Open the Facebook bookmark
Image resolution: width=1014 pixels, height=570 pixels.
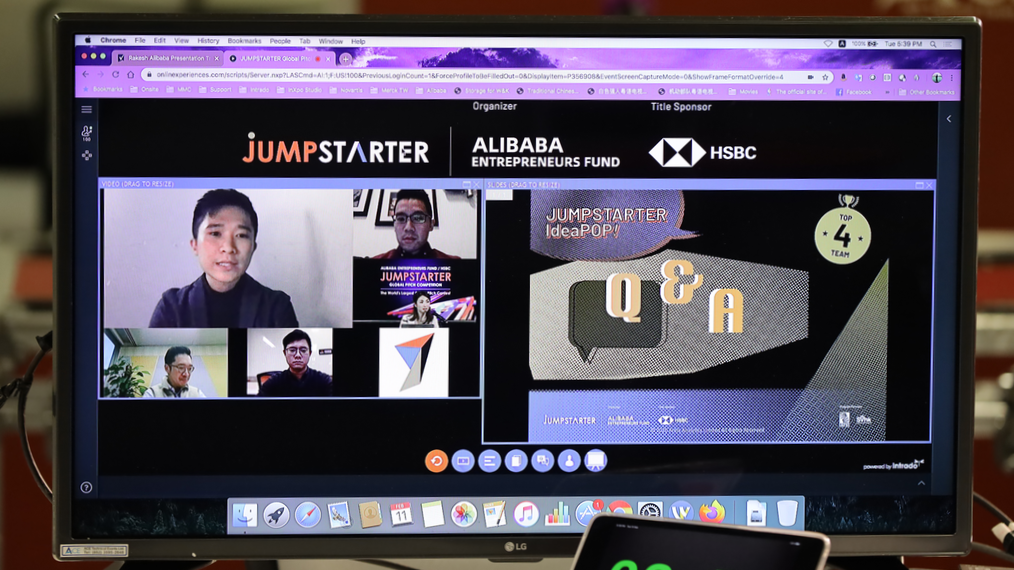tap(854, 92)
